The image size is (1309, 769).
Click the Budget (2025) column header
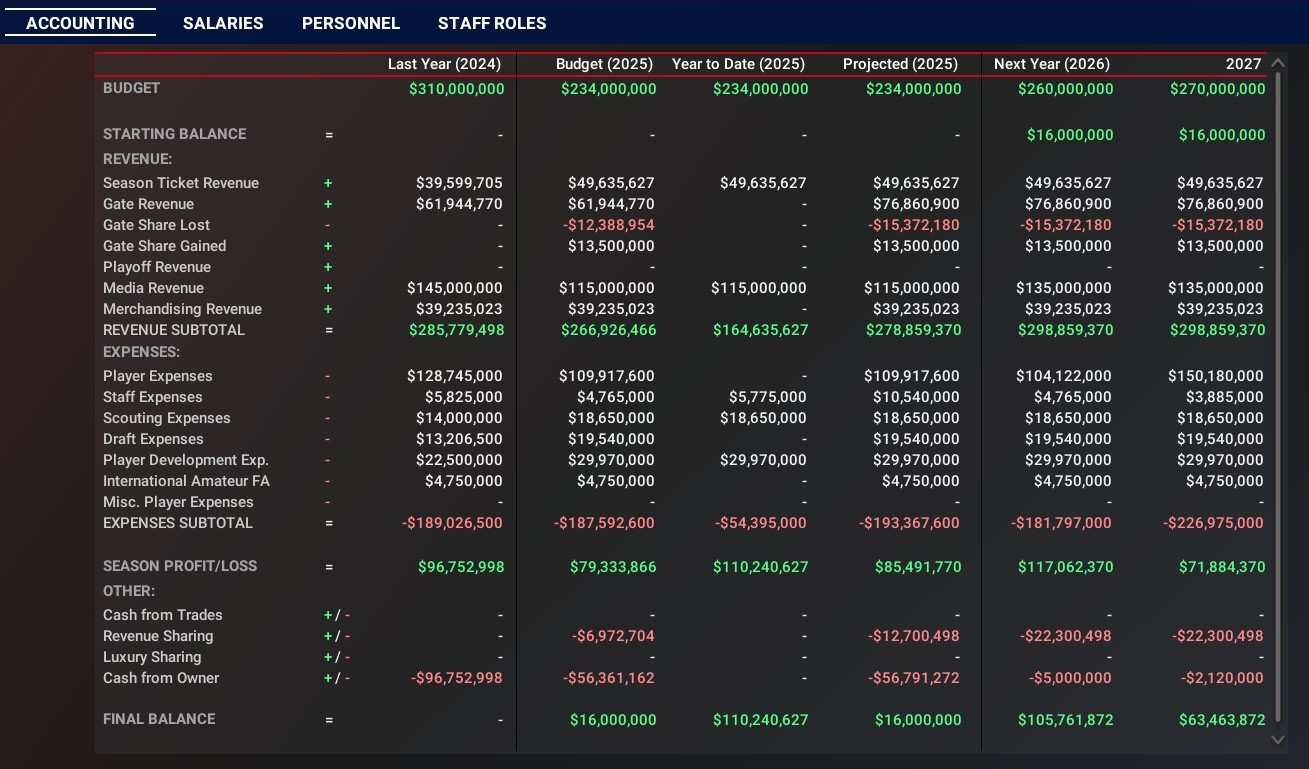604,64
